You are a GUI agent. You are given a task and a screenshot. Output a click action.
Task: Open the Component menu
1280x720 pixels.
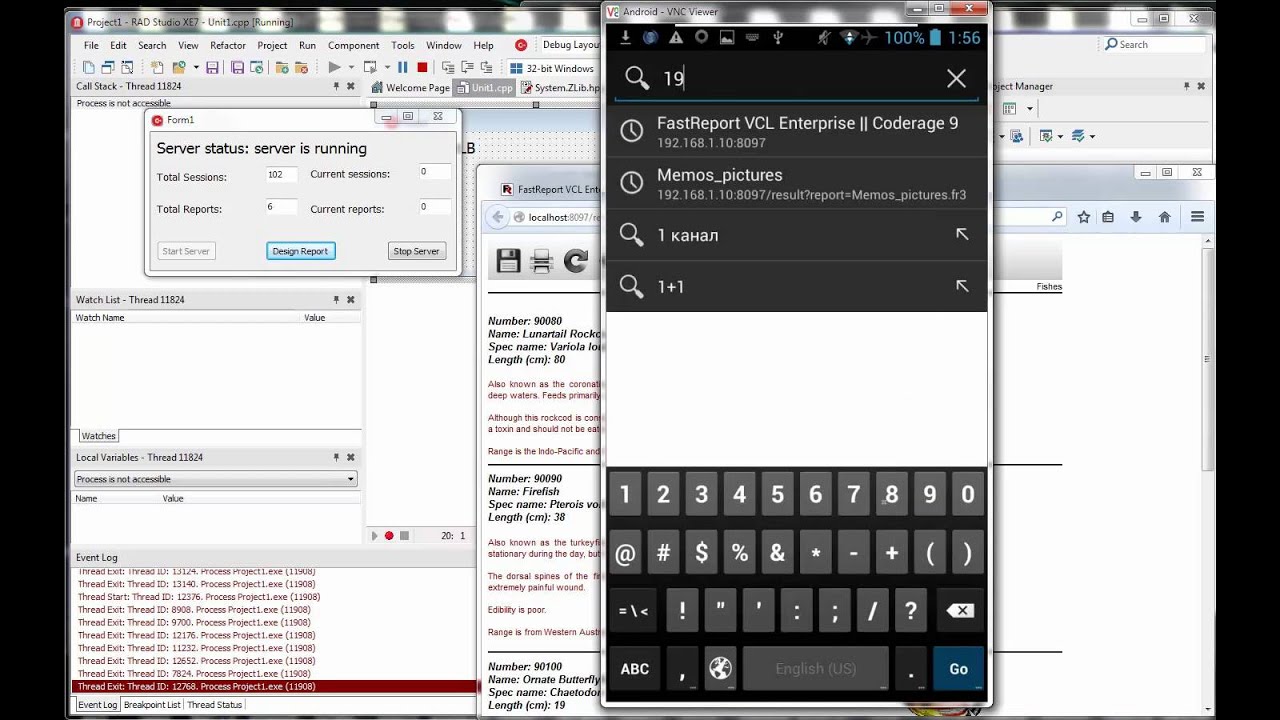pyautogui.click(x=353, y=45)
